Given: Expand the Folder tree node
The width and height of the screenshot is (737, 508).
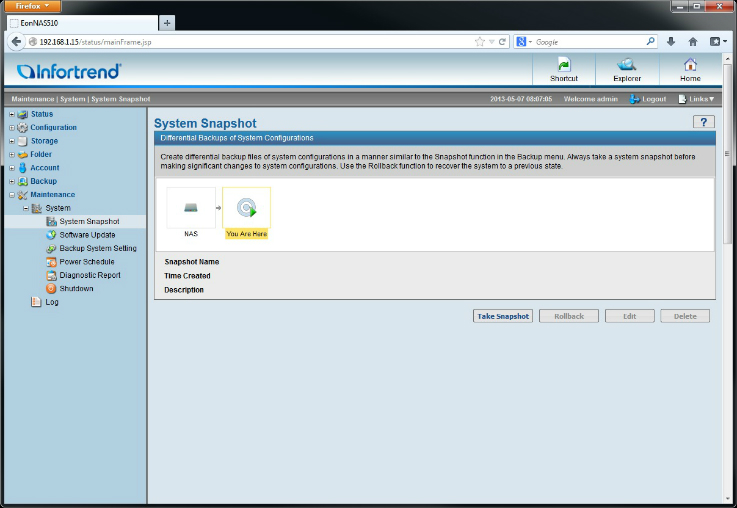Looking at the screenshot, I should tap(12, 155).
